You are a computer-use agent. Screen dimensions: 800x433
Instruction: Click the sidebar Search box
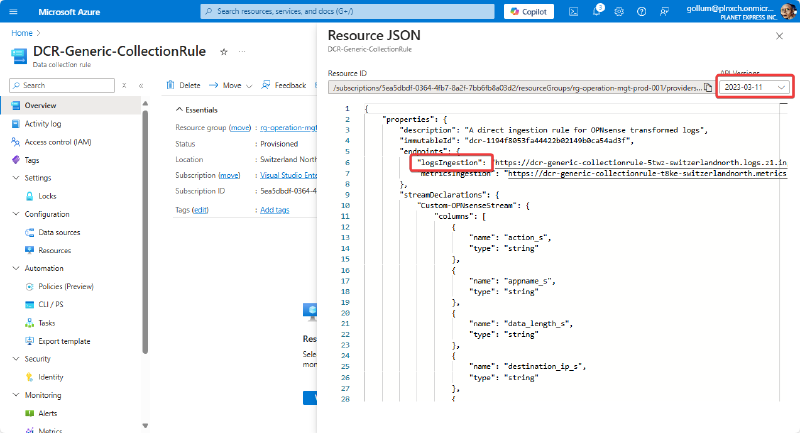click(x=62, y=85)
